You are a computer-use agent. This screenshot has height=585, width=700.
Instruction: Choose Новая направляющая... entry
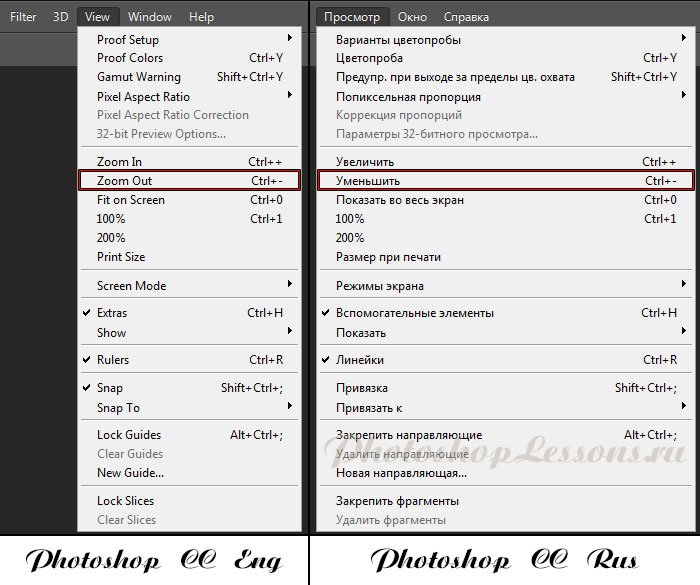pyautogui.click(x=505, y=472)
